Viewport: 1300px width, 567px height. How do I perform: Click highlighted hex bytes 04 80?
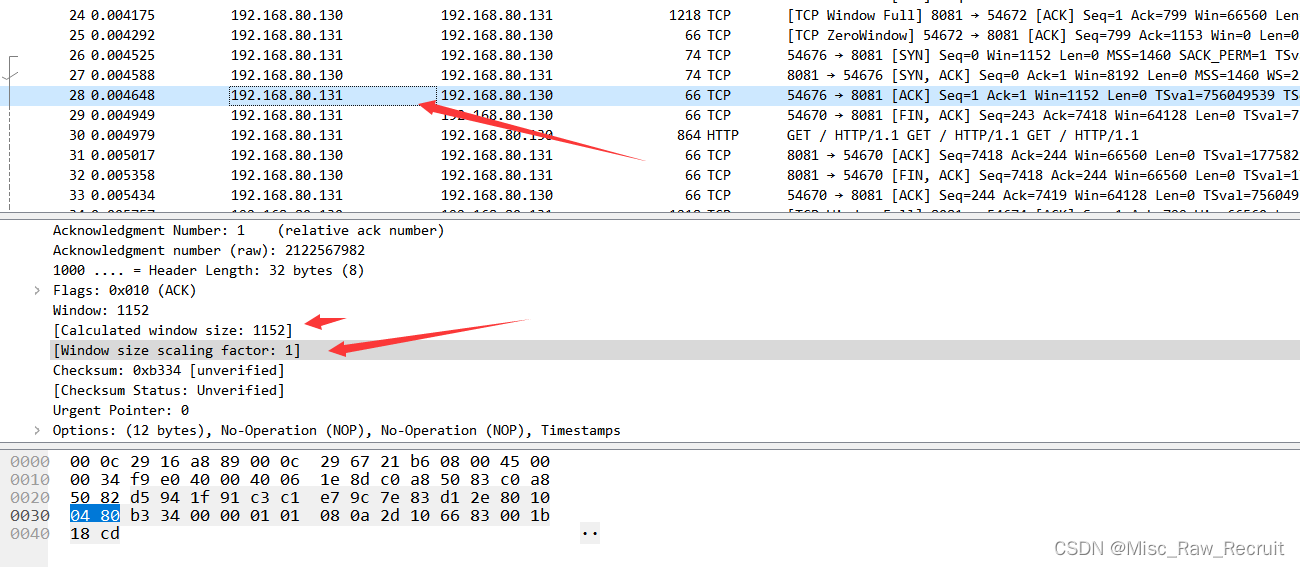(95, 516)
